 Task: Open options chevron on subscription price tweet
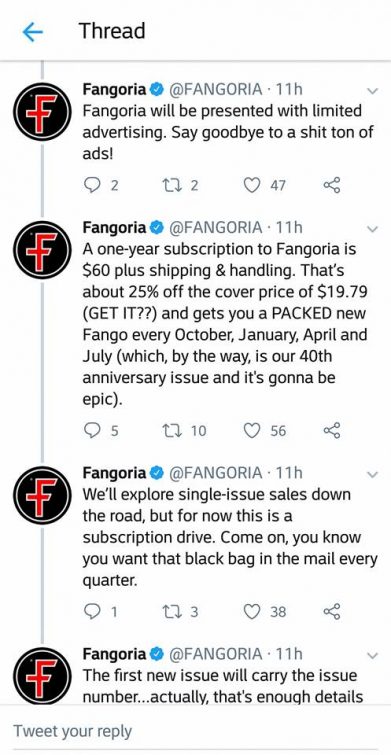[372, 229]
